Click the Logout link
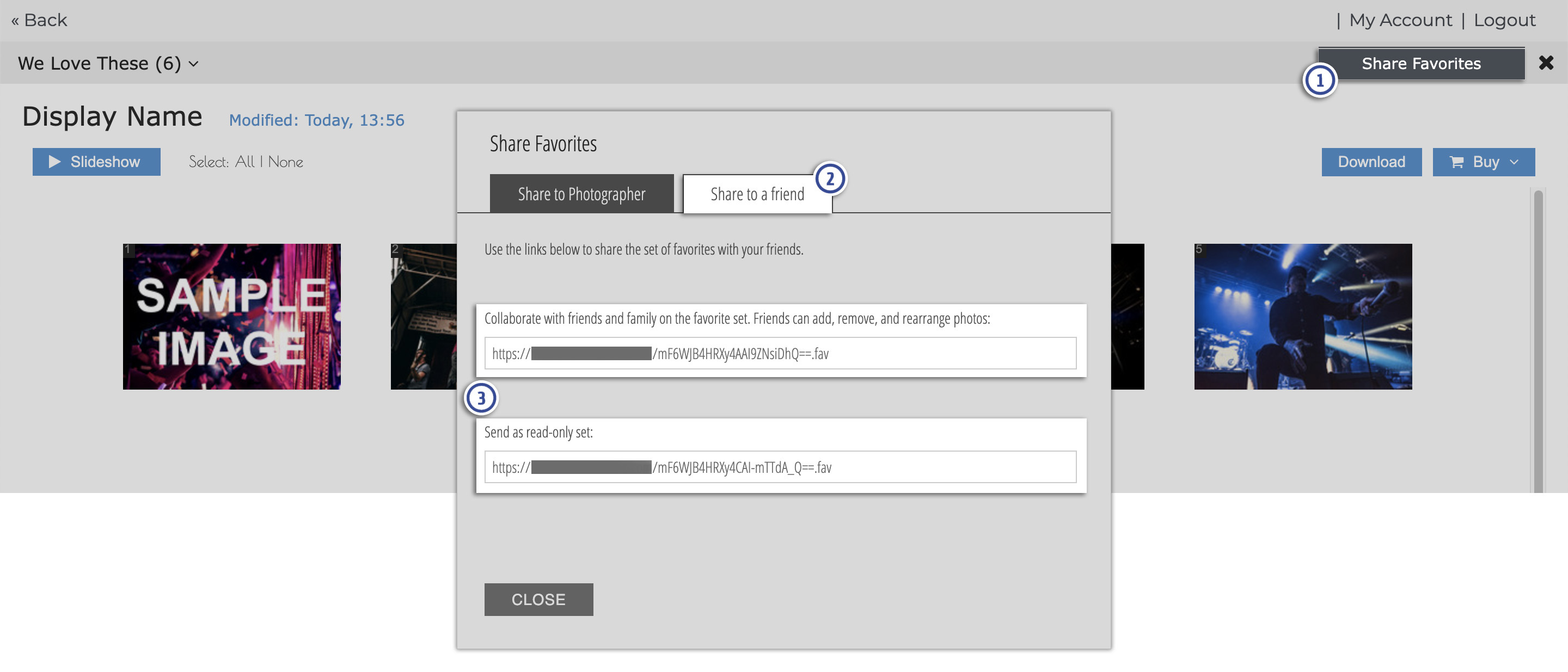 pyautogui.click(x=1504, y=20)
